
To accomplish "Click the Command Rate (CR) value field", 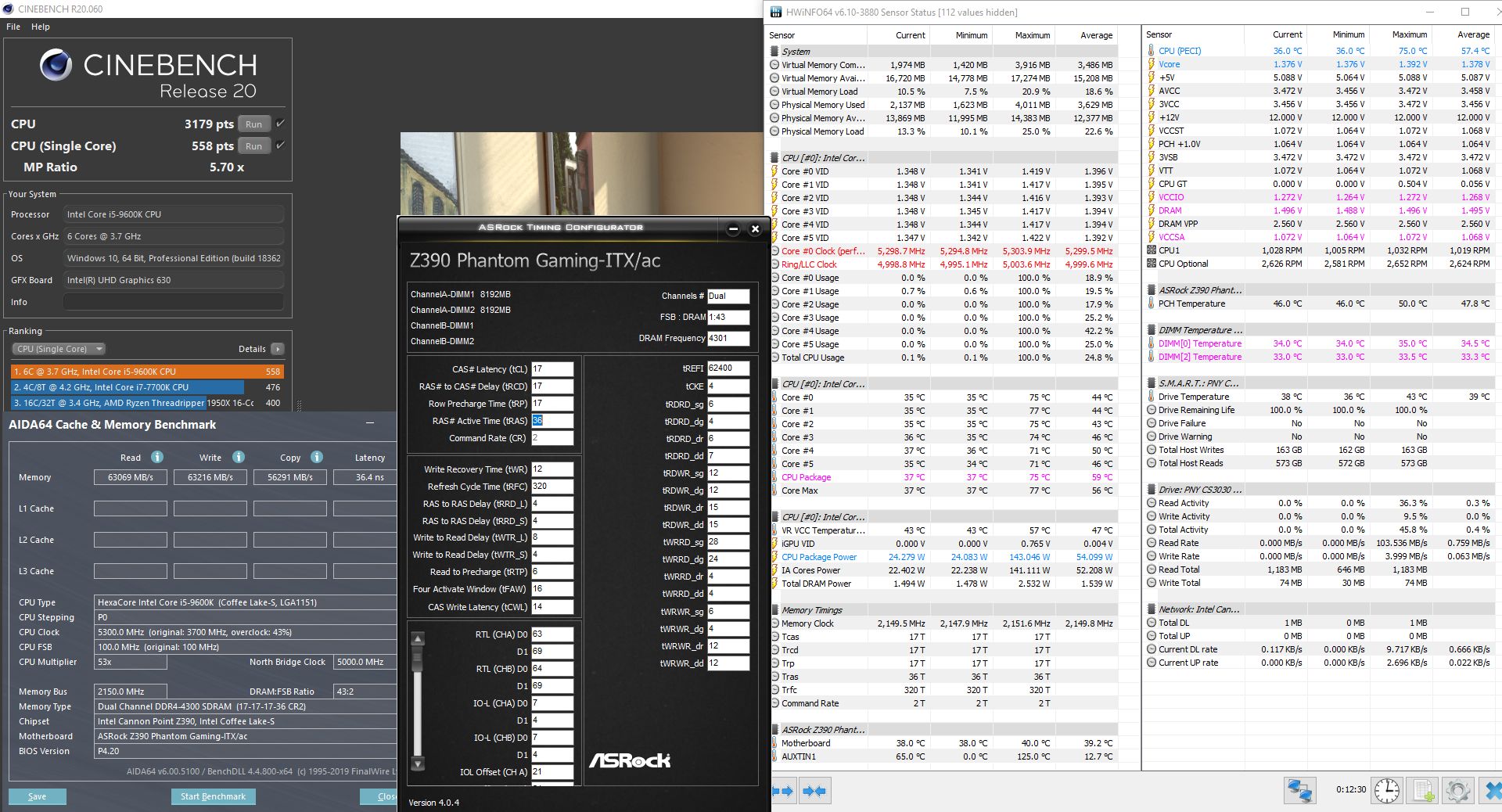I will (552, 438).
